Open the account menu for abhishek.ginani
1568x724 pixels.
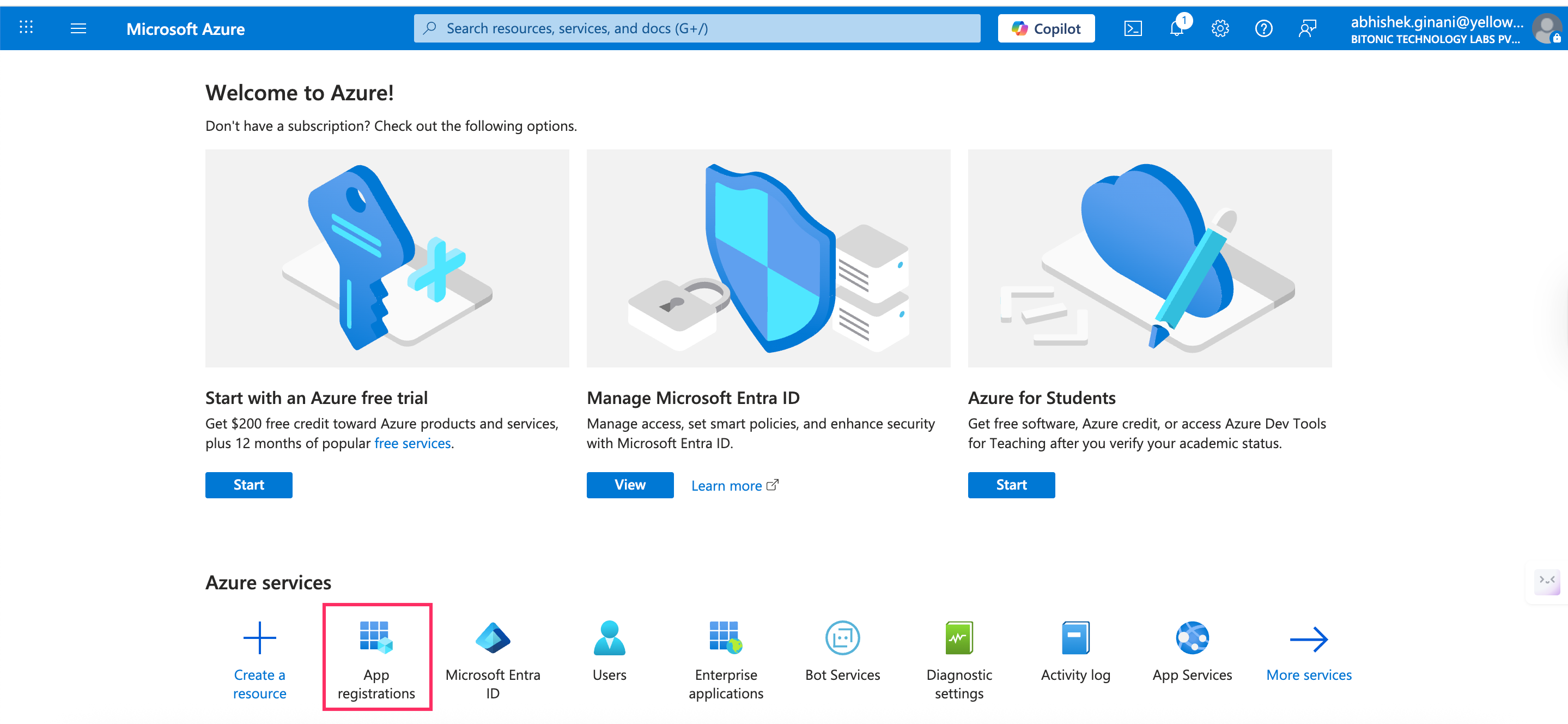pyautogui.click(x=1455, y=28)
